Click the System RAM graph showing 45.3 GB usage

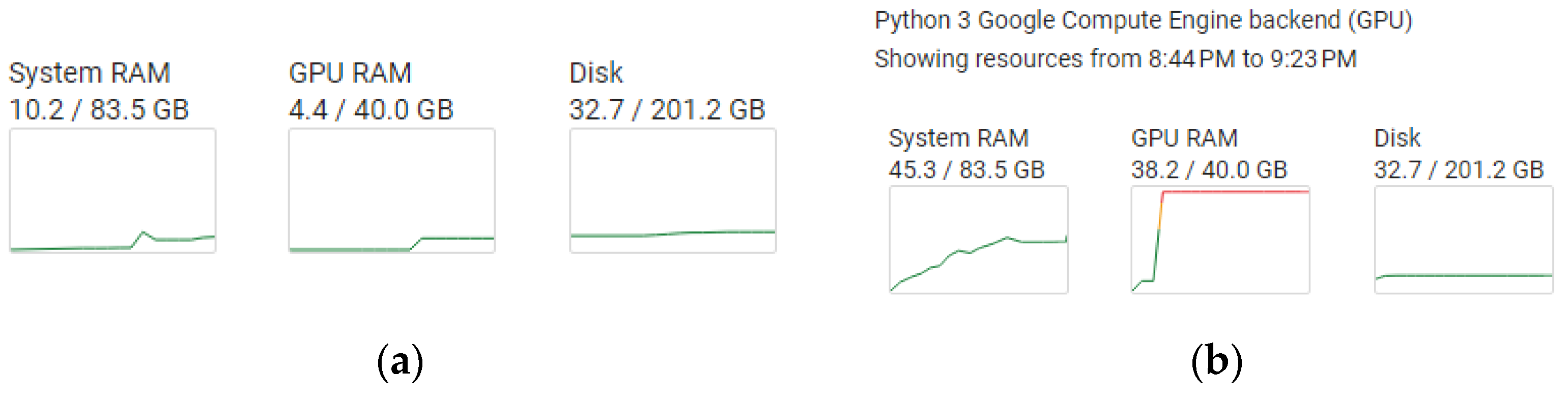point(978,240)
